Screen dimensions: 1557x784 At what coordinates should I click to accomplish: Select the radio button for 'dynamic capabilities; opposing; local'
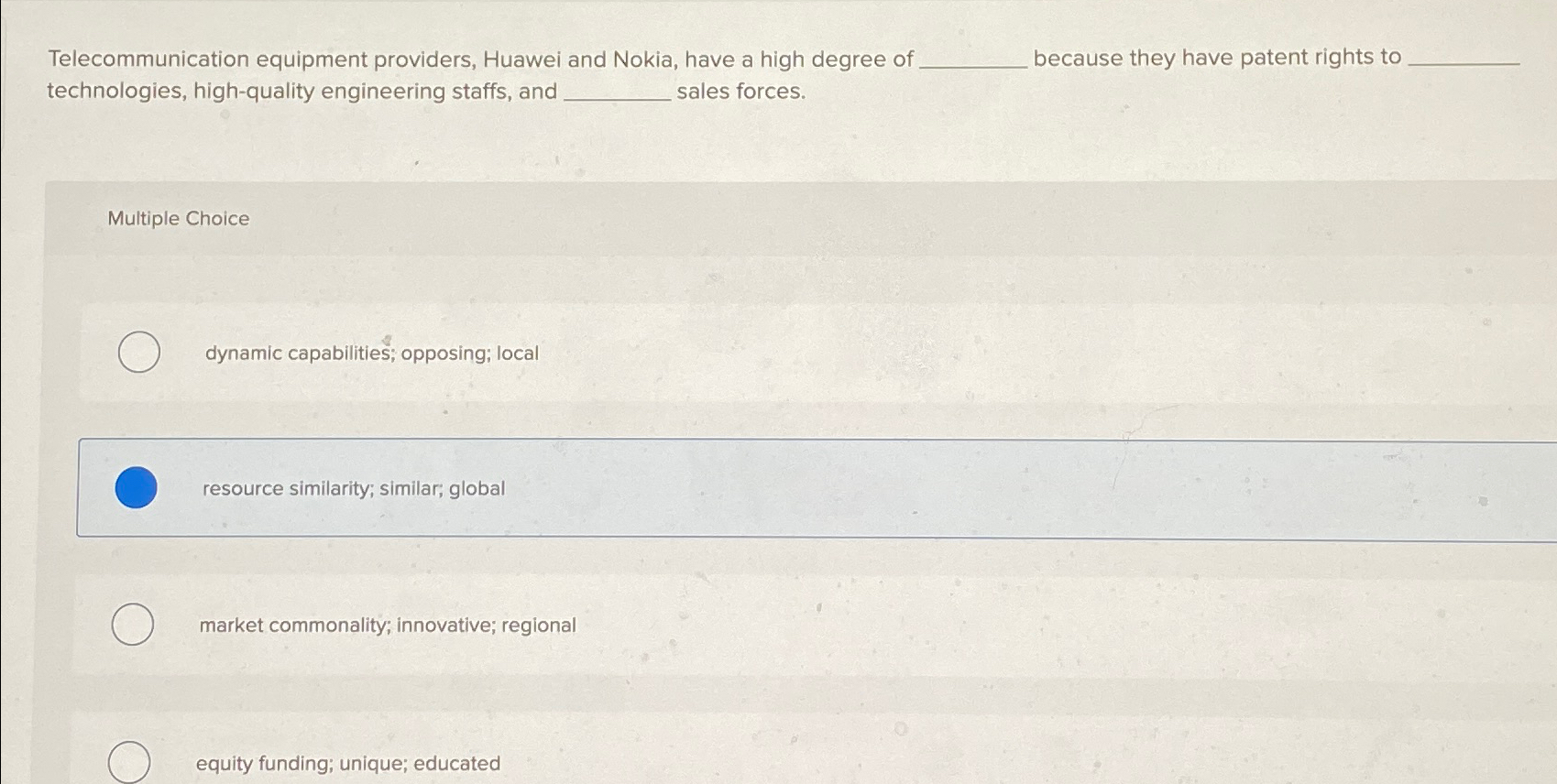click(x=138, y=352)
